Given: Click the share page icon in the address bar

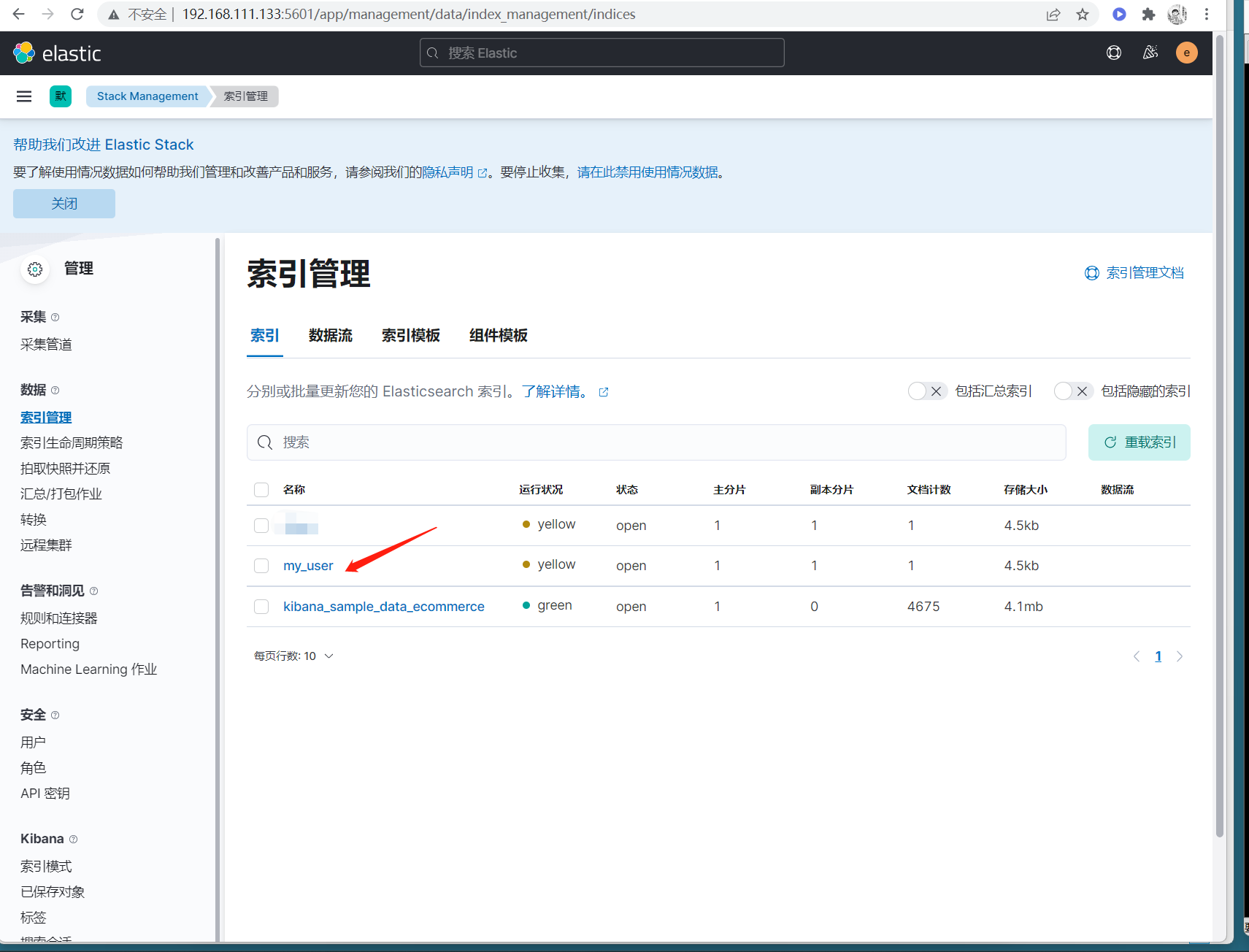Looking at the screenshot, I should point(1053,15).
